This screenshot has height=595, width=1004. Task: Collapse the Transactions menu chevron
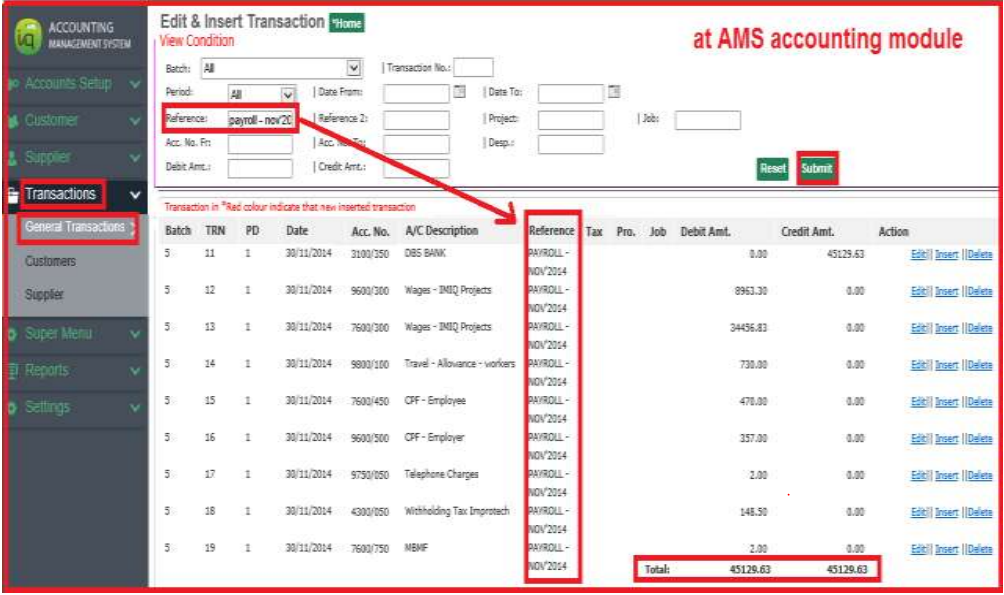(135, 194)
